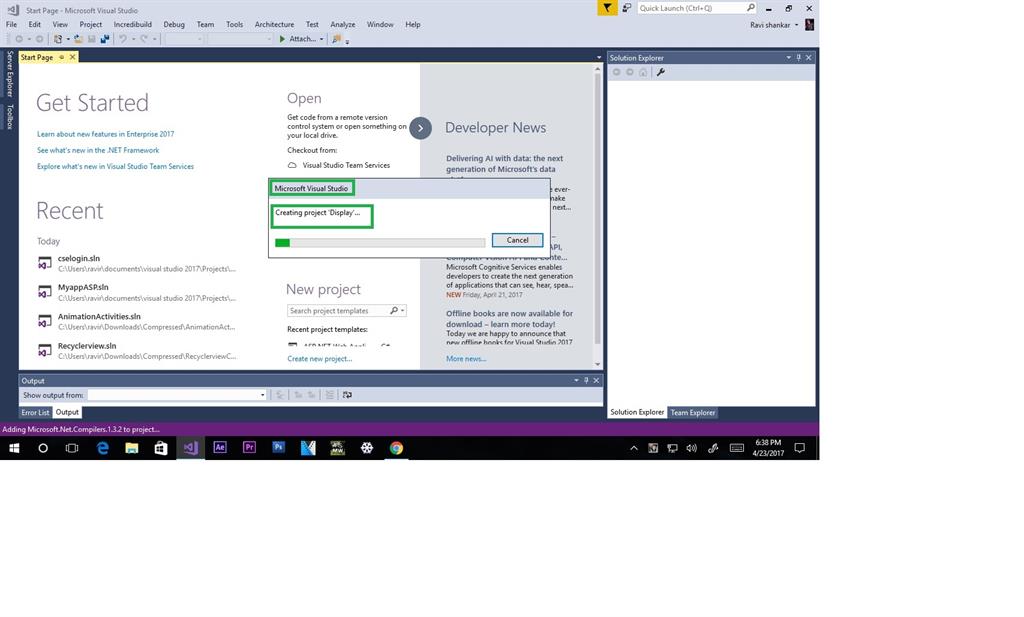Open Explore what's new in Team Services link
This screenshot has width=1024, height=617.
point(116,166)
